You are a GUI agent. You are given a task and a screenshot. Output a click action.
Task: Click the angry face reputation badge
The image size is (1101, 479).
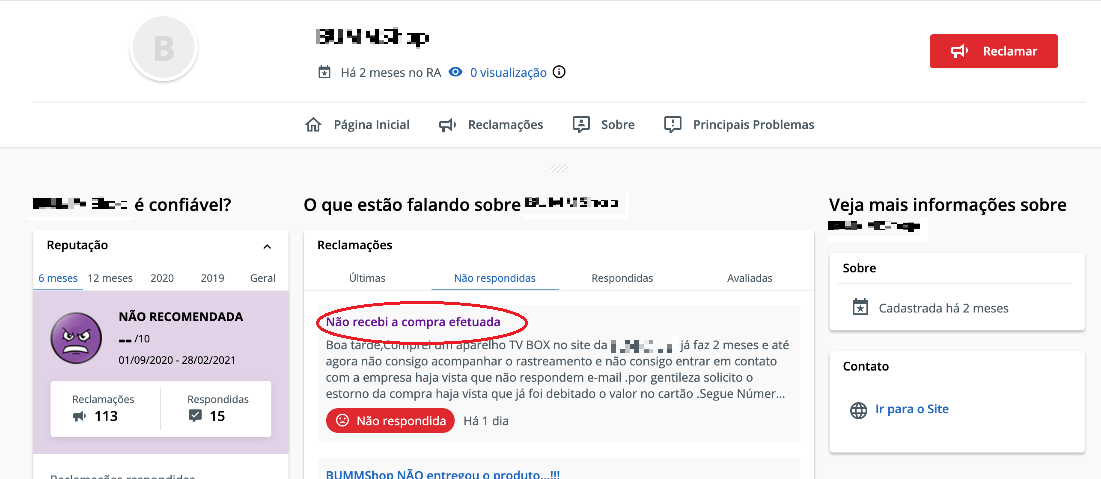72,339
